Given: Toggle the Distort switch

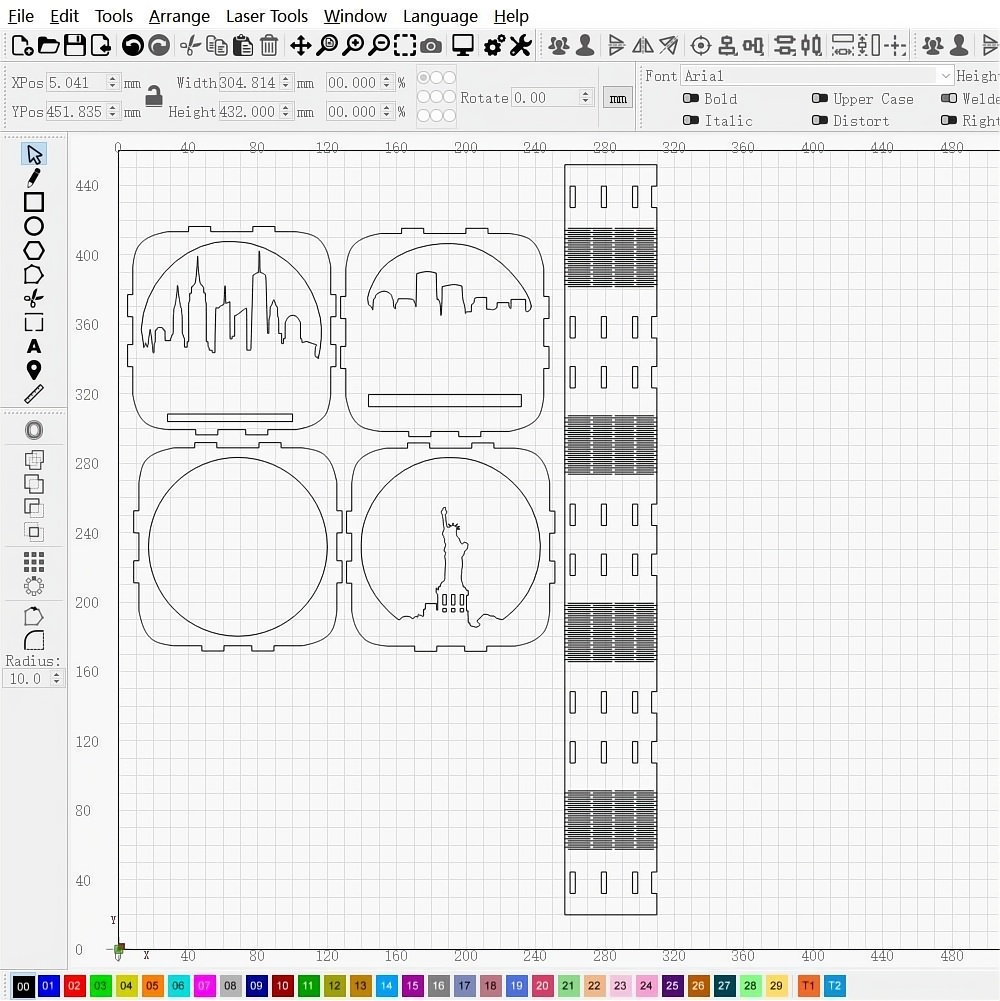Looking at the screenshot, I should (820, 120).
